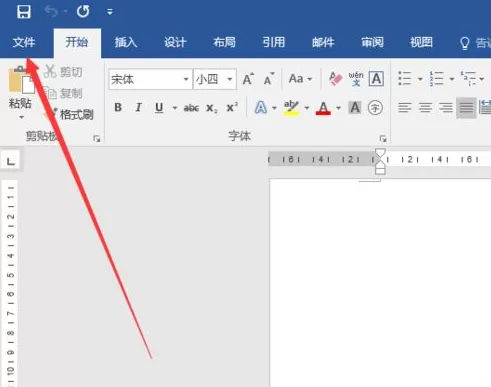The height and width of the screenshot is (387, 491).
Task: Toggle Superscript formatting
Action: (232, 107)
